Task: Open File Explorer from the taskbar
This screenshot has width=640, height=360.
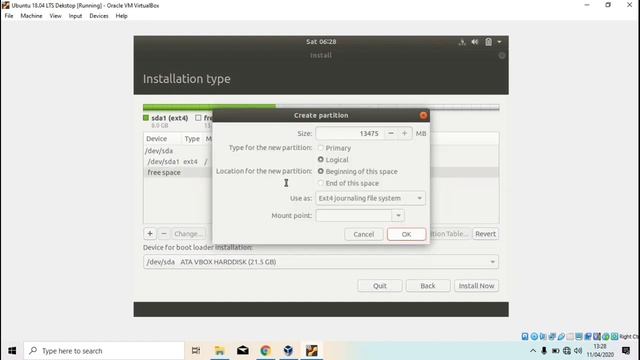Action: coord(220,351)
